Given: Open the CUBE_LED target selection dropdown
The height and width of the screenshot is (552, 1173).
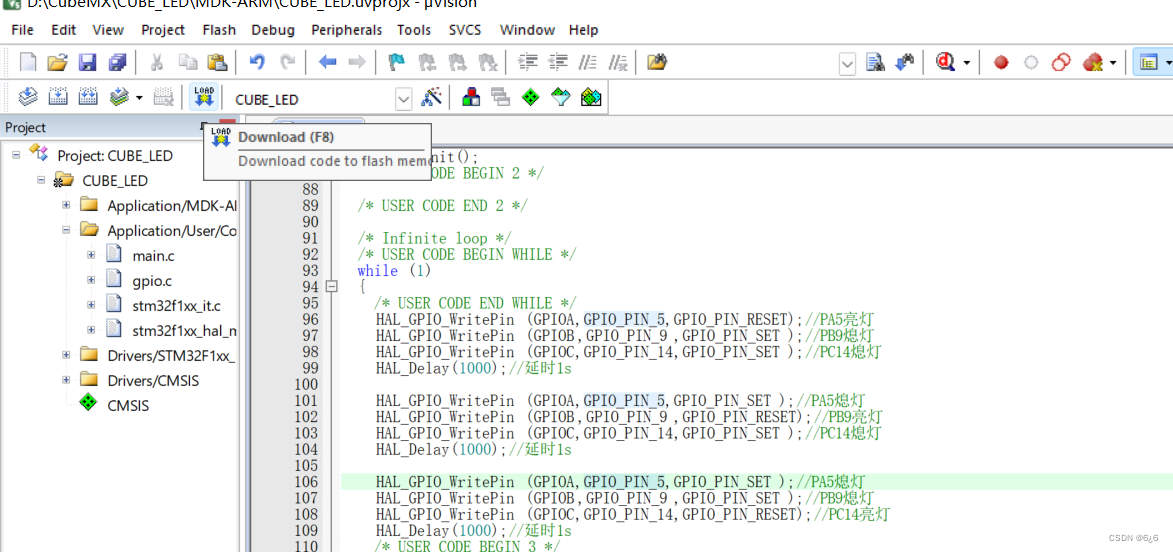Looking at the screenshot, I should coord(404,99).
